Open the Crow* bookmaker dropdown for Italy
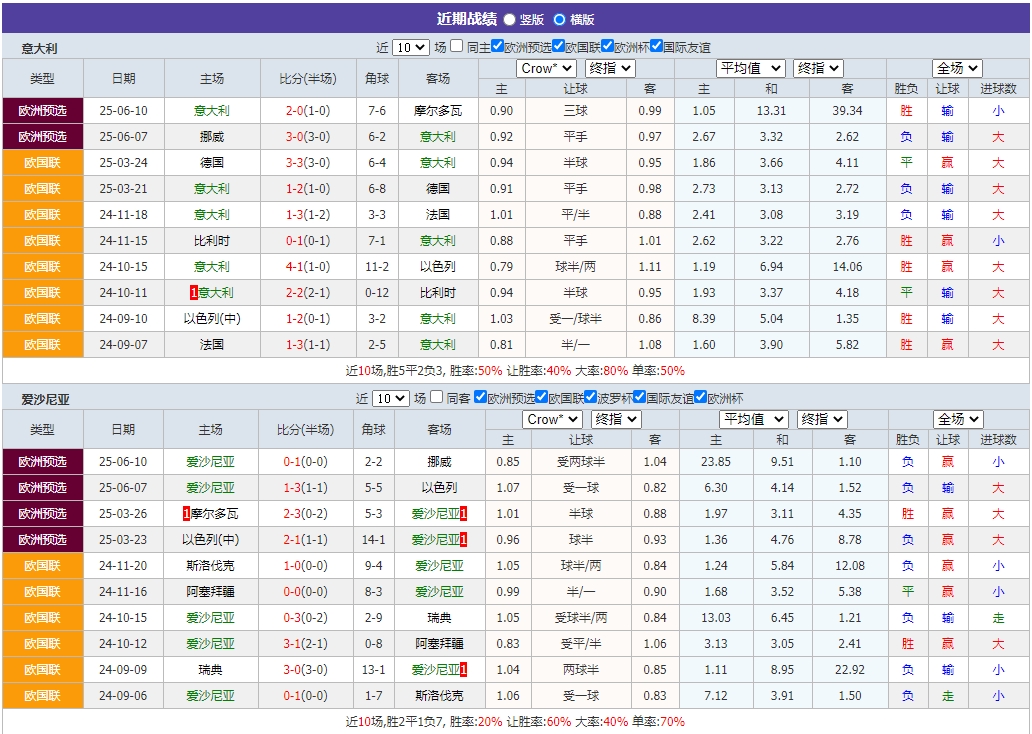The image size is (1032, 734). click(x=545, y=68)
